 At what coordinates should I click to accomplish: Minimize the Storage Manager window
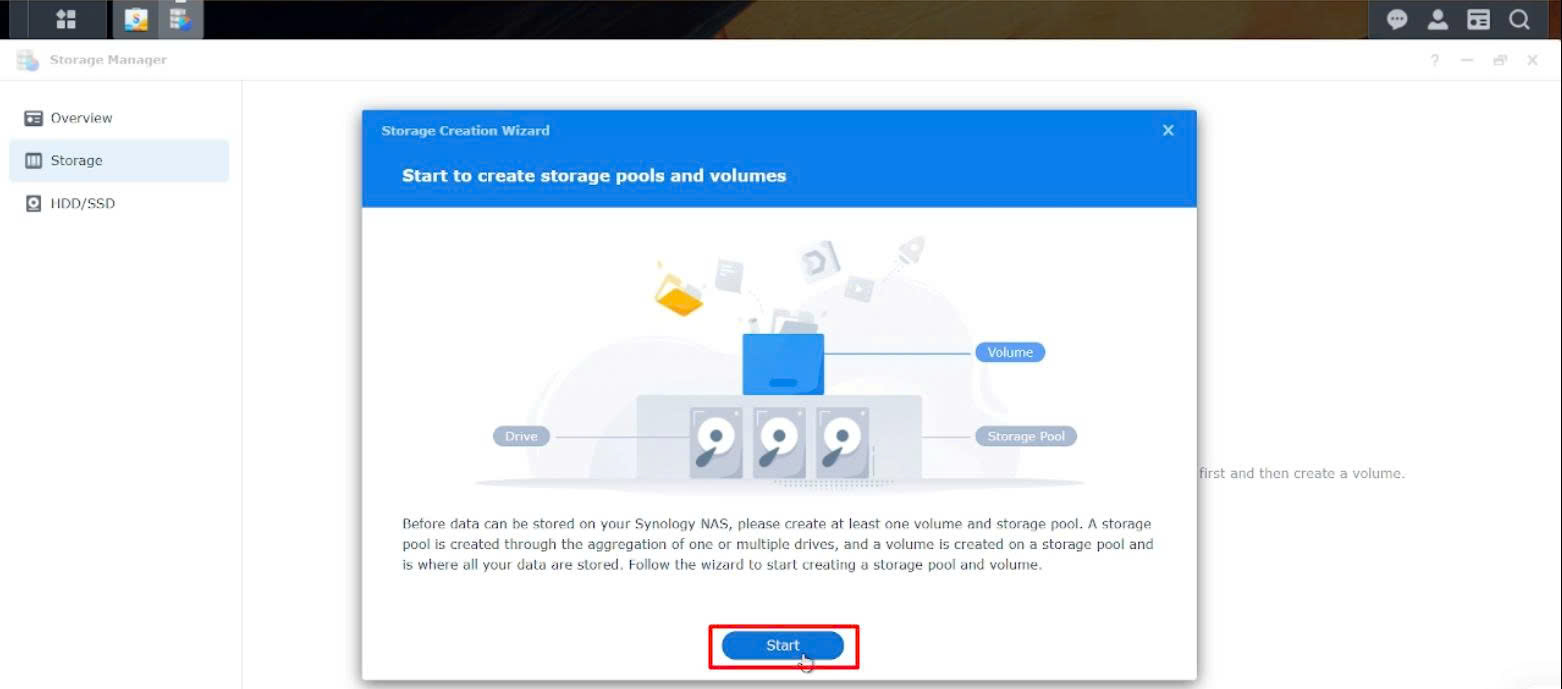(x=1467, y=60)
